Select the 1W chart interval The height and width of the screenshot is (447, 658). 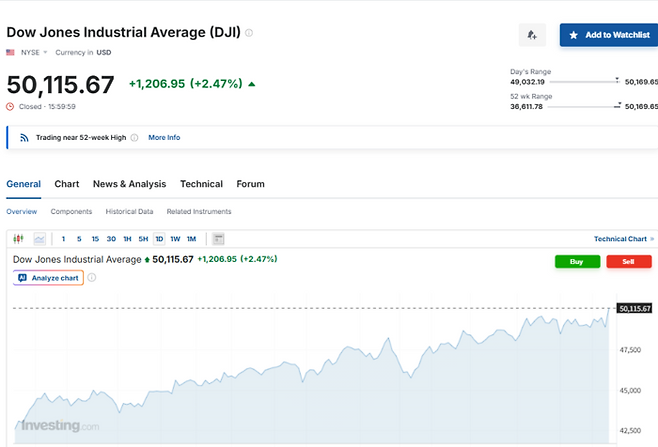click(x=175, y=239)
